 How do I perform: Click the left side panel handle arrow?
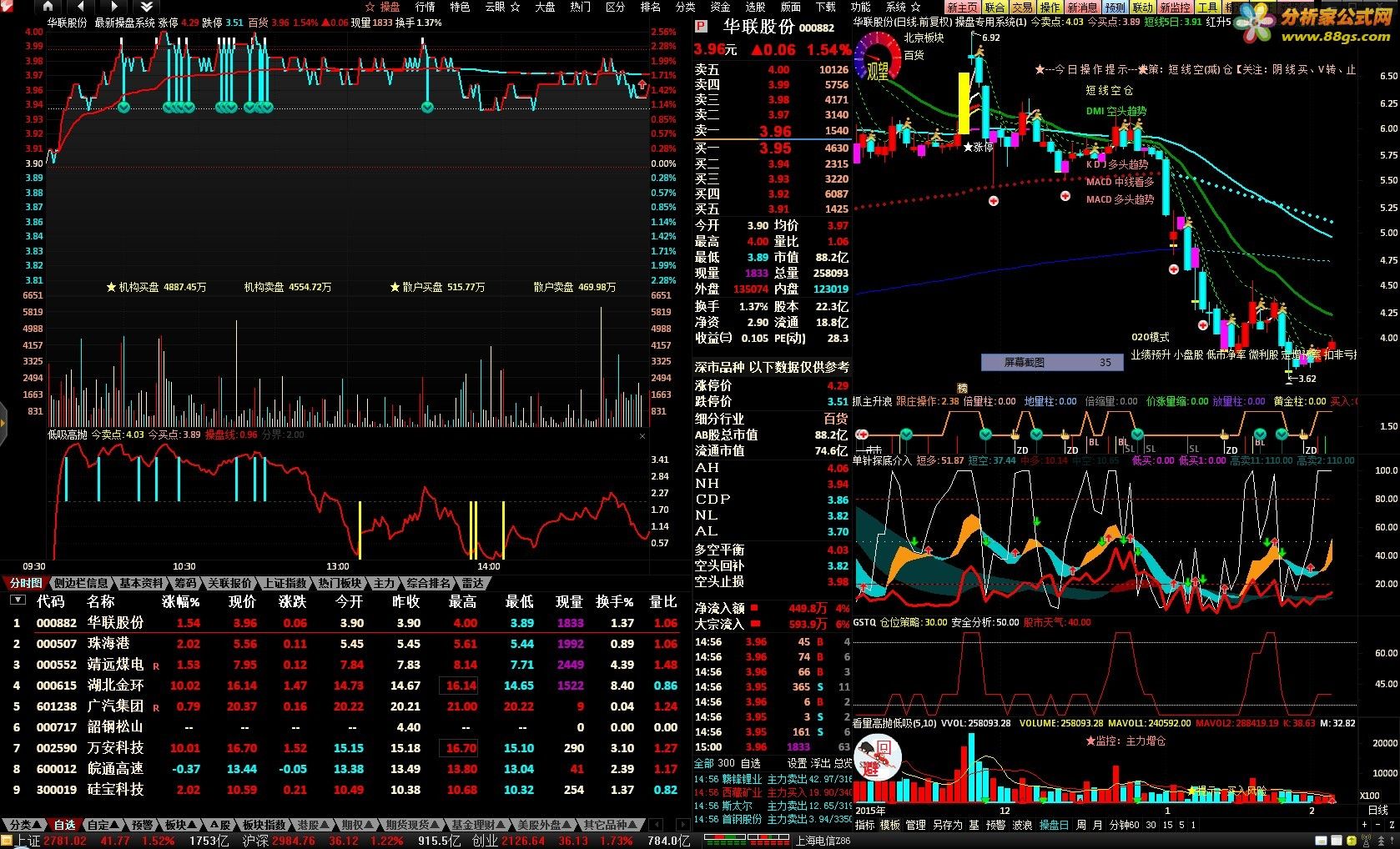pos(3,424)
